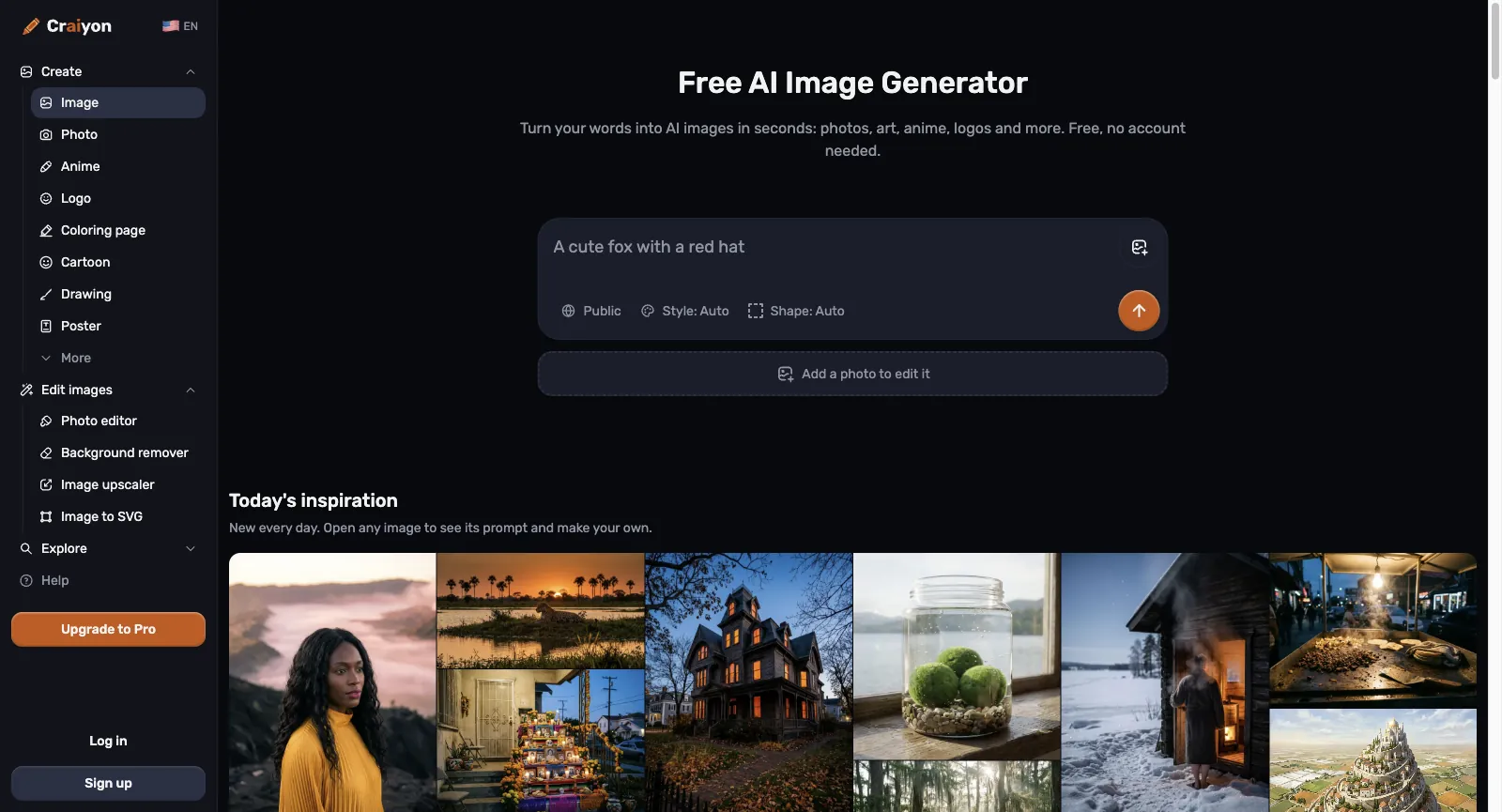Screen dimensions: 1502x812
Task: Click the orange generate arrow button
Action: pyautogui.click(x=1139, y=311)
